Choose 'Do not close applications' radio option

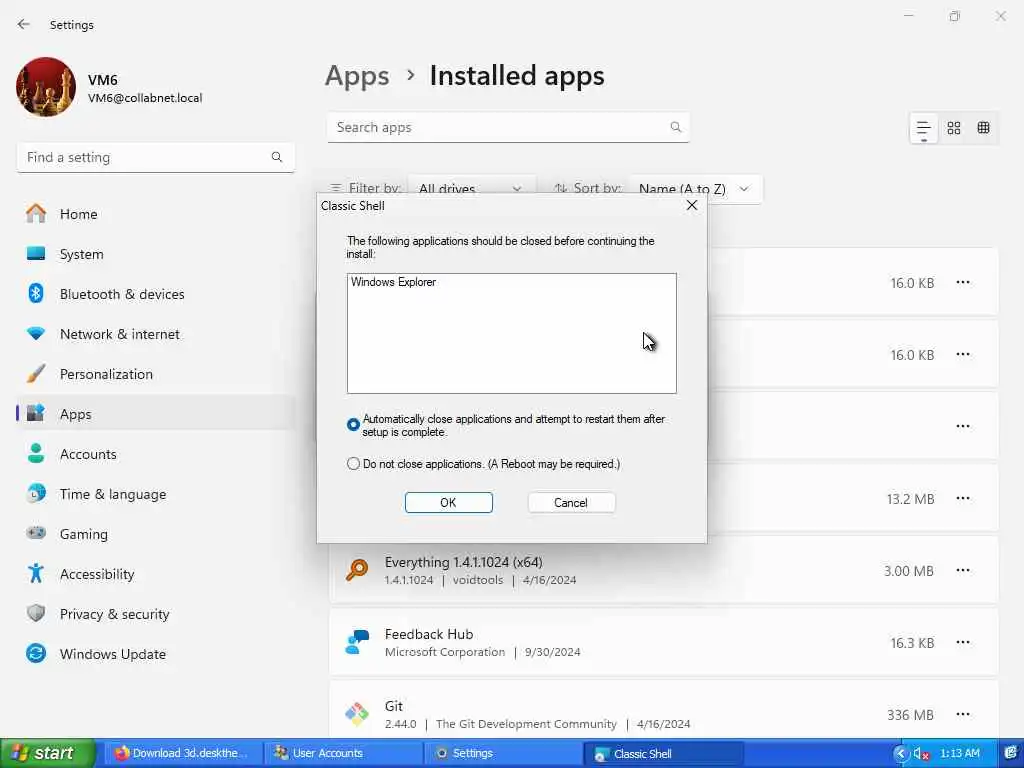click(353, 464)
